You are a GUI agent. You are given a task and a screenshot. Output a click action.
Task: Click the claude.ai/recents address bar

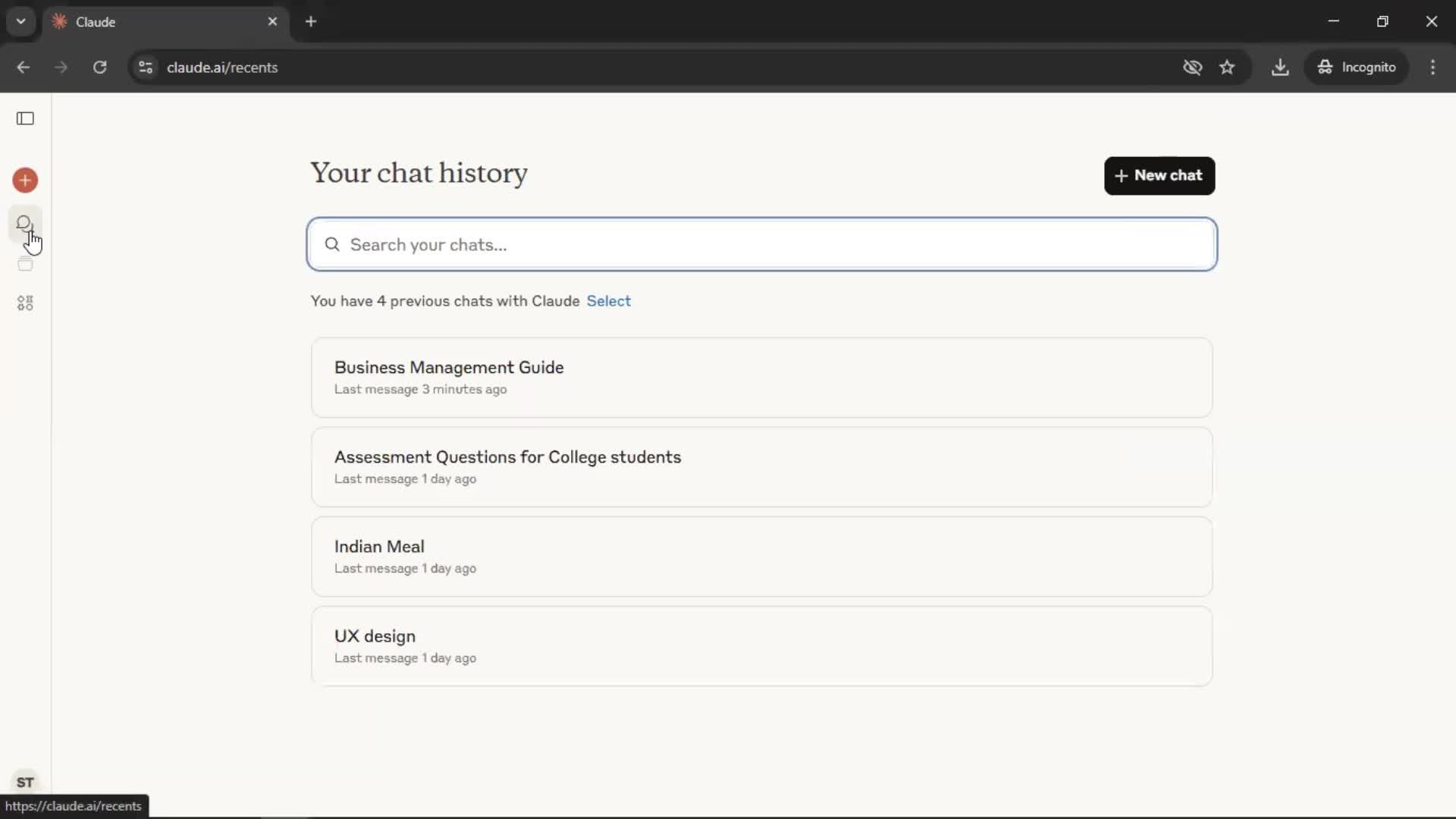click(x=652, y=67)
